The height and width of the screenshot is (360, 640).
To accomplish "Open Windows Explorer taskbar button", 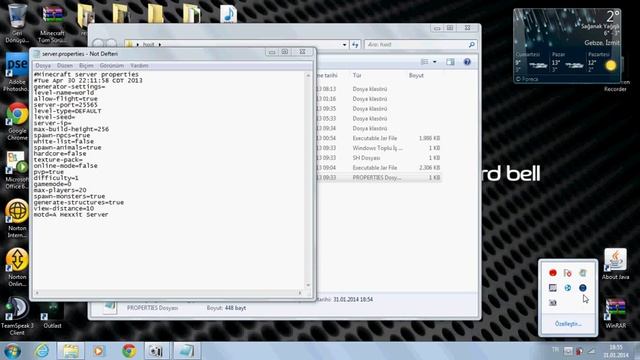I will (71, 351).
